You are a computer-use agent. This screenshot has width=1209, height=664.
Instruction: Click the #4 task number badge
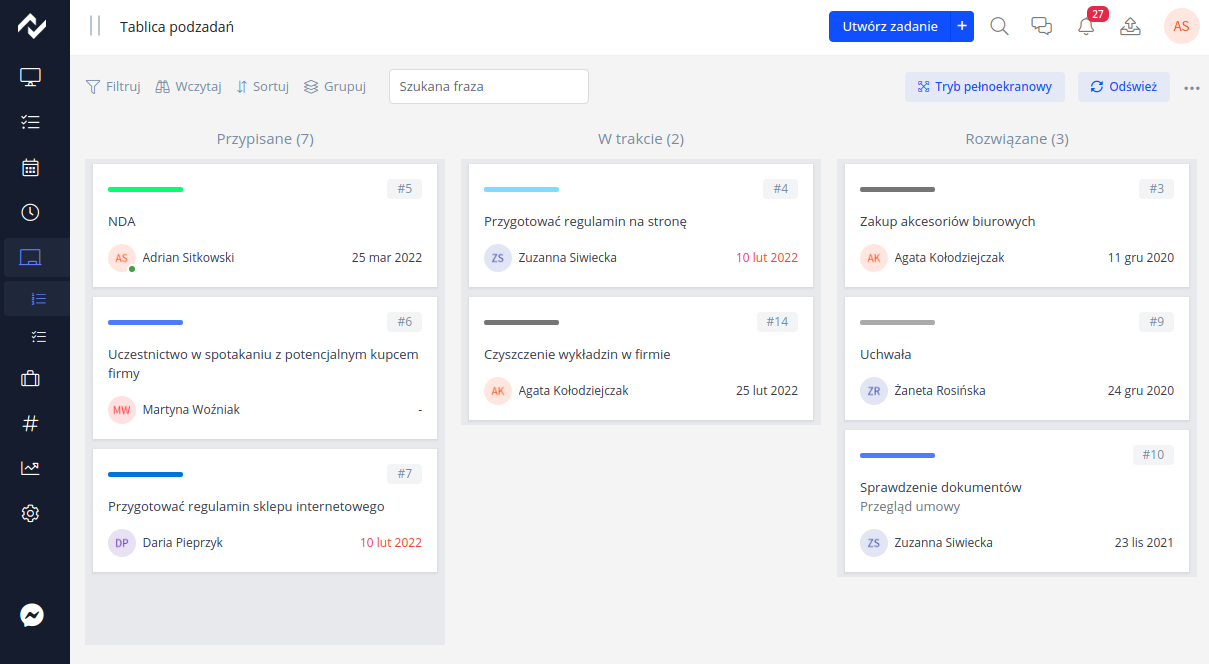pos(780,189)
